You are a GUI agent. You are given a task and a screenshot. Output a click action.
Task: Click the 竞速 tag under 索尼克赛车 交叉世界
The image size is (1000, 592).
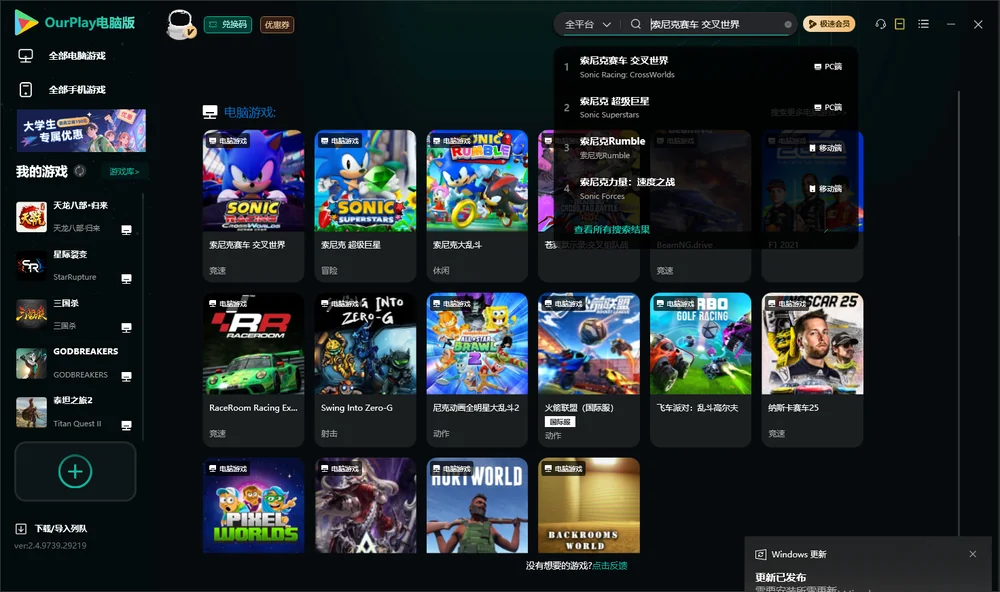[217, 270]
